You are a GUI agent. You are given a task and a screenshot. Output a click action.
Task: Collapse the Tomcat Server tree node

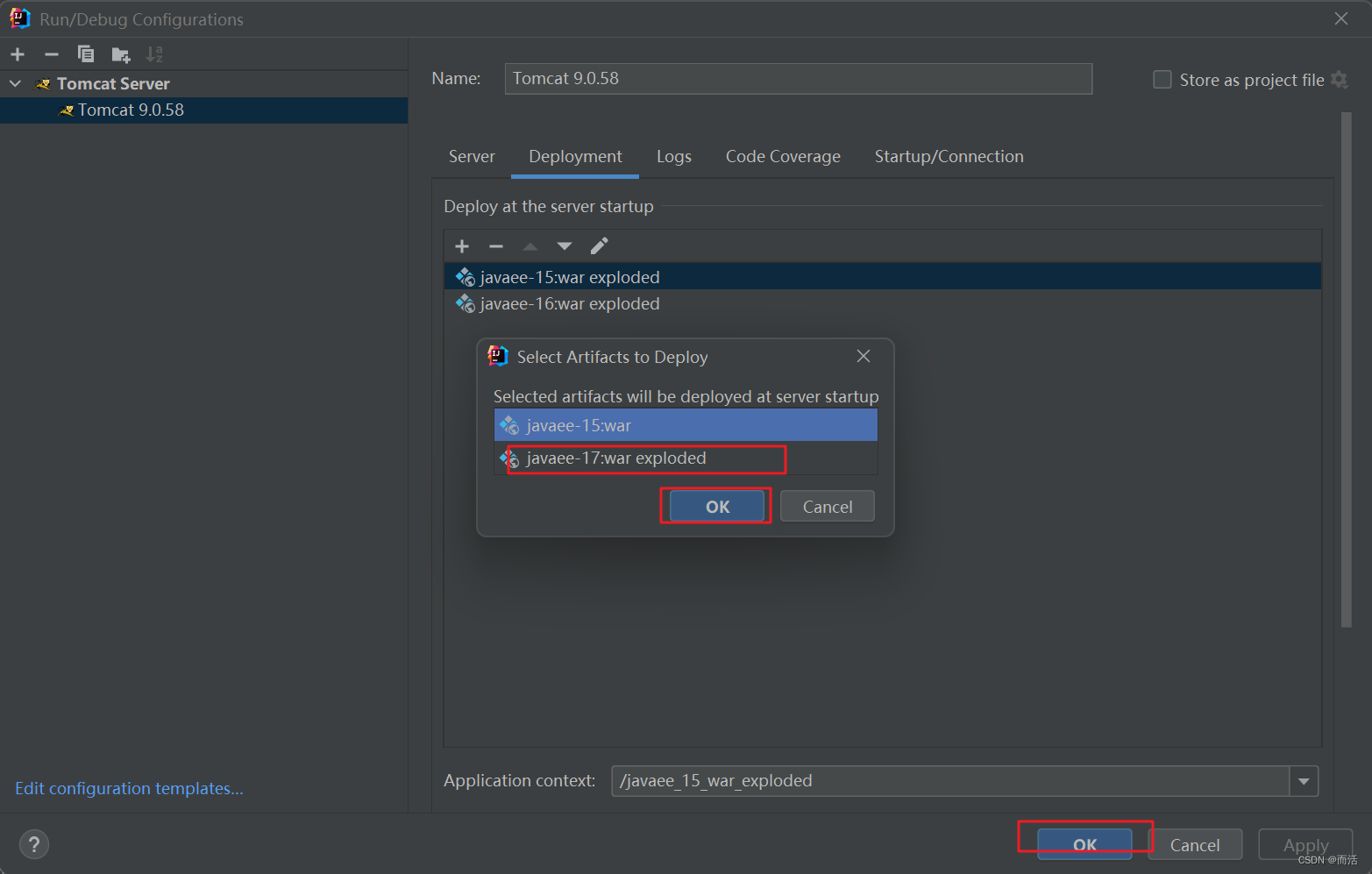pos(15,83)
